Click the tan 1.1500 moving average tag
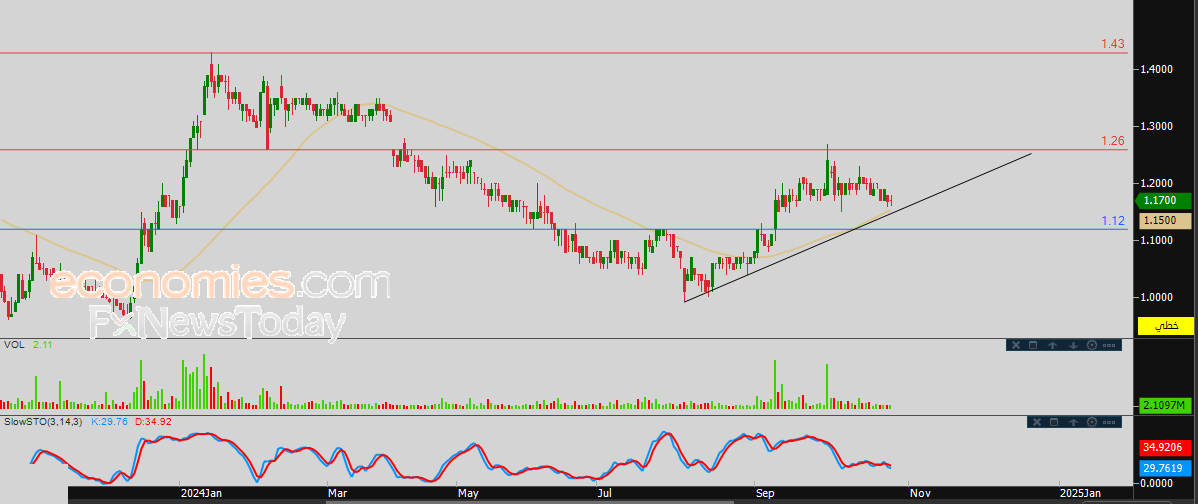 coord(1164,221)
